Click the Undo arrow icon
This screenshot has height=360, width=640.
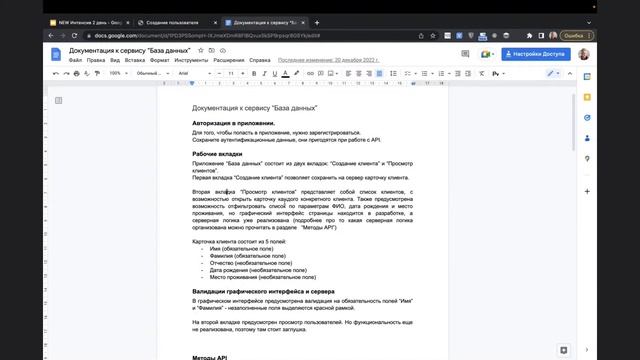tap(56, 73)
